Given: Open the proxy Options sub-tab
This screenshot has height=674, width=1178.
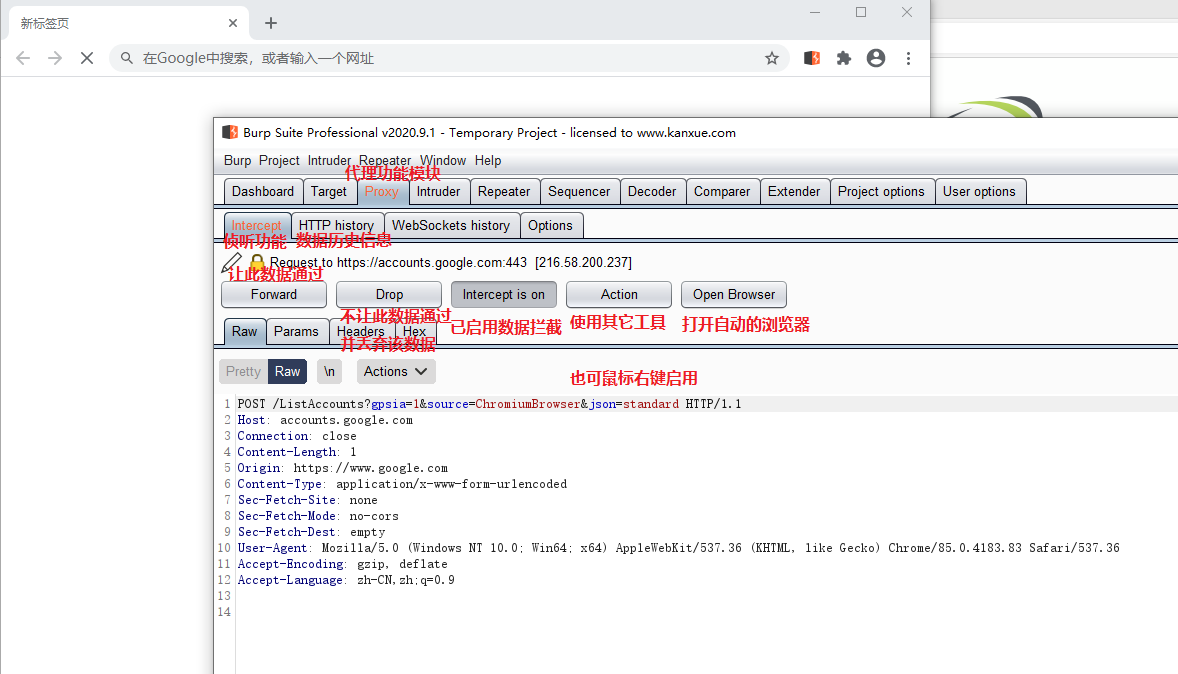Looking at the screenshot, I should [x=550, y=225].
